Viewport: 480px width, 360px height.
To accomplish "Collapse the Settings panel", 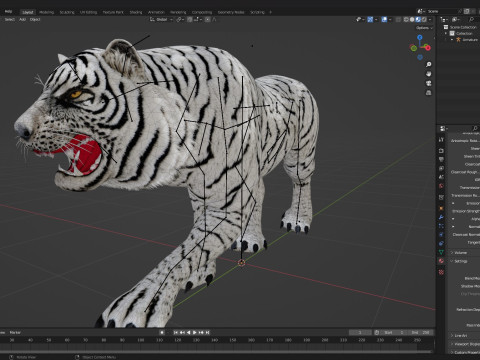I will (x=460, y=261).
